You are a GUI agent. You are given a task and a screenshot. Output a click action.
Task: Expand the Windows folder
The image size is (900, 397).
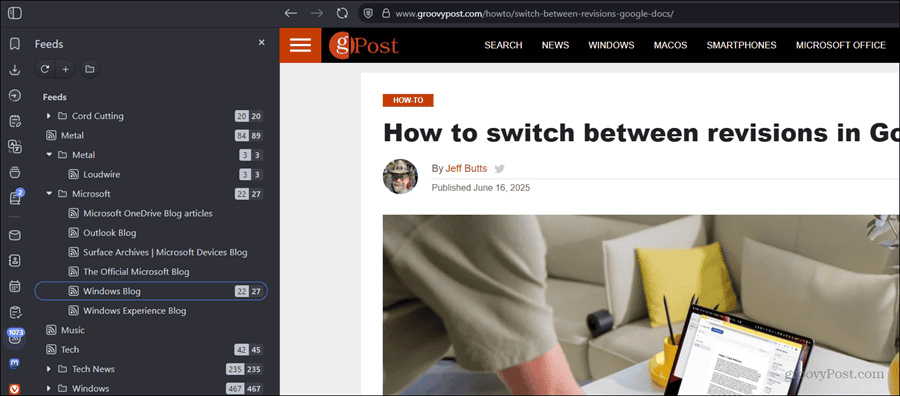[x=49, y=388]
